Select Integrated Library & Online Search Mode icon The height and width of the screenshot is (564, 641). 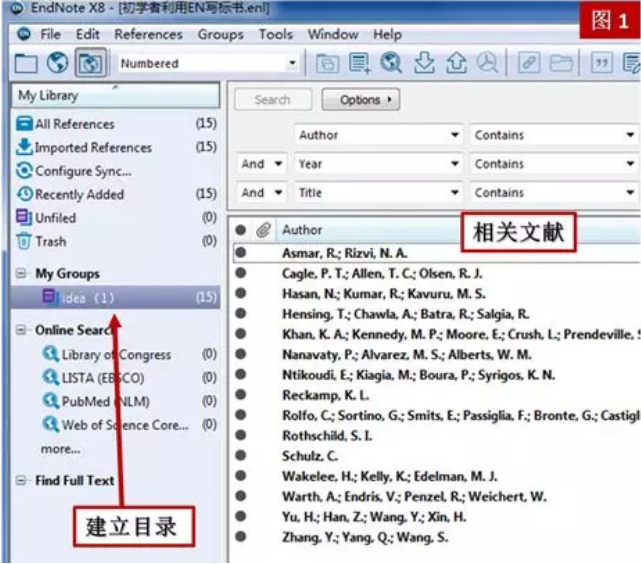pos(90,63)
